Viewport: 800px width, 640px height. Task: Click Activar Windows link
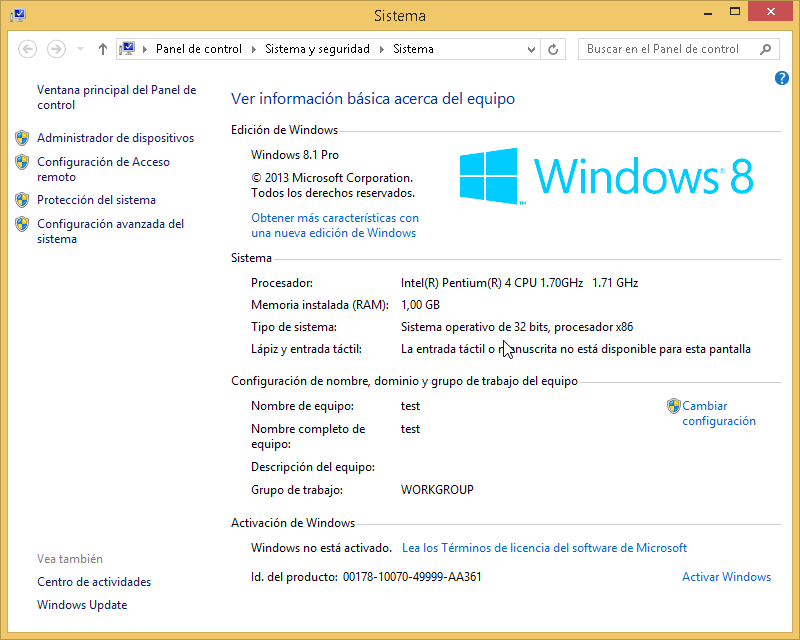727,577
